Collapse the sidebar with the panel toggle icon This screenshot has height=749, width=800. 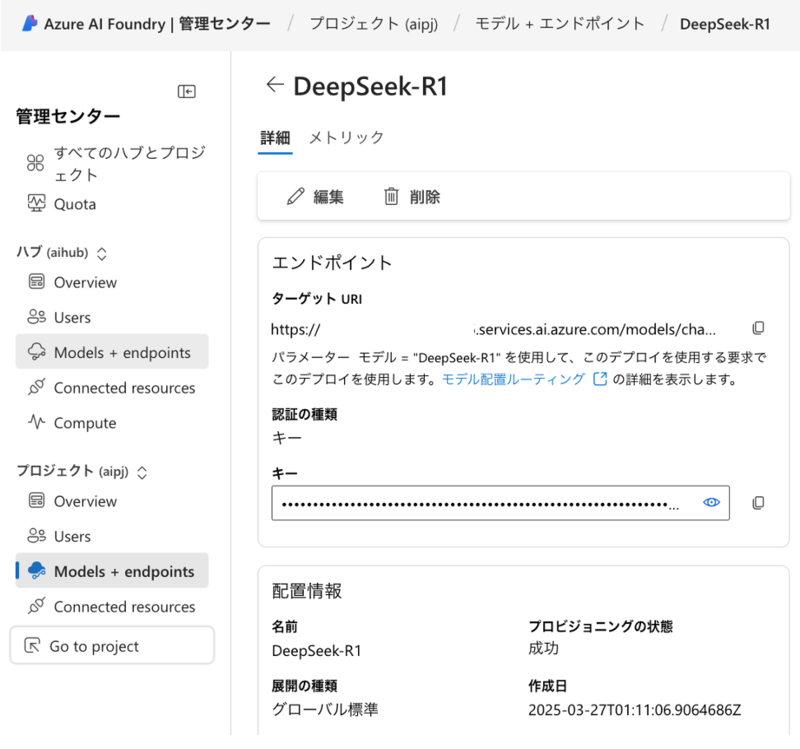tap(187, 91)
